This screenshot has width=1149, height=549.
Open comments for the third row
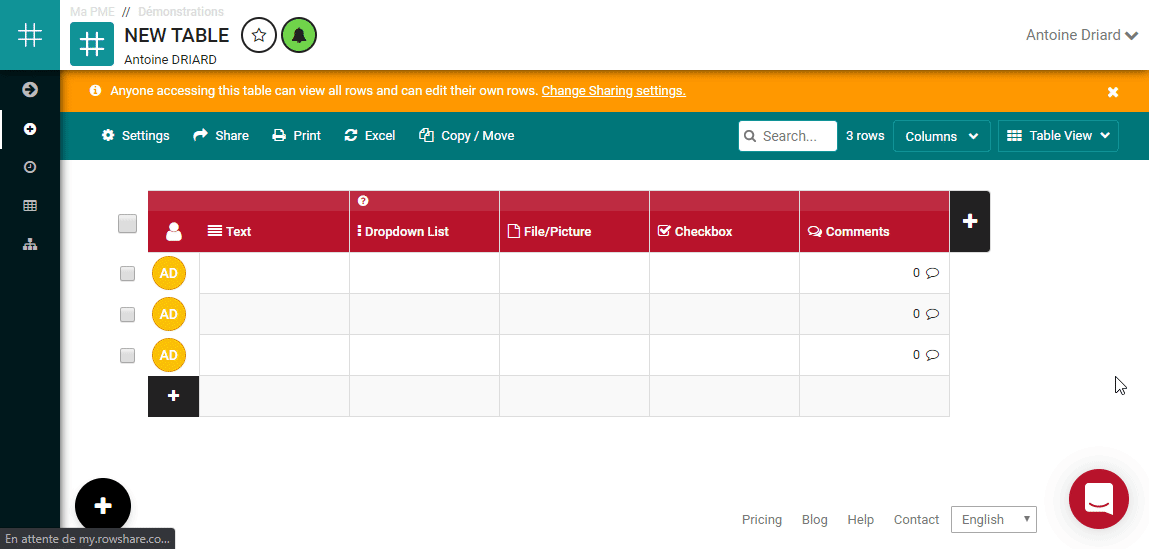click(926, 355)
